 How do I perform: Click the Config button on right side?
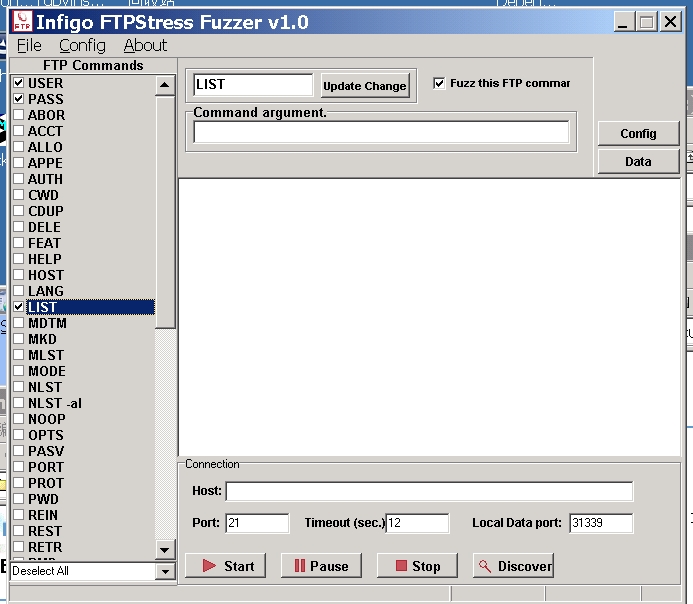[638, 133]
